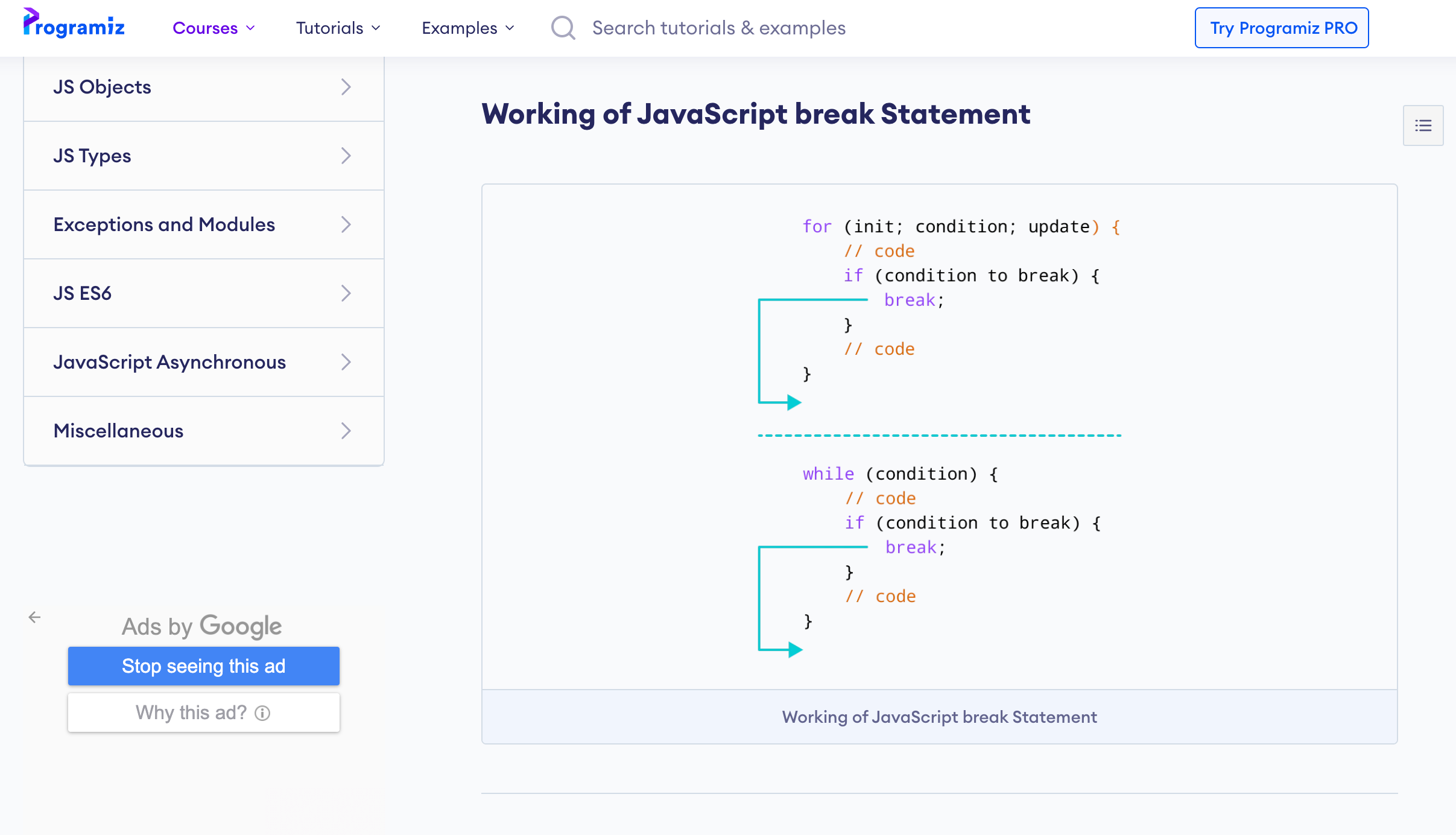This screenshot has height=835, width=1456.
Task: Click the JS Objects chevron arrow
Action: click(x=346, y=87)
